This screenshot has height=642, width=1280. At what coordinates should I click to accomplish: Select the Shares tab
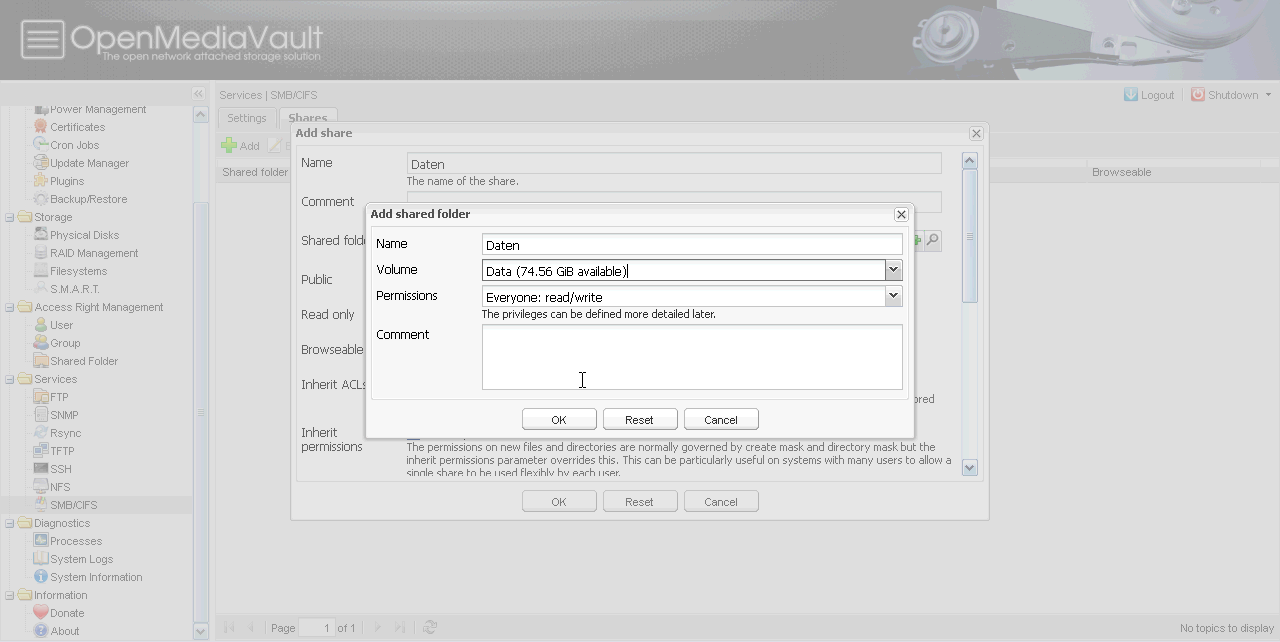pos(307,118)
